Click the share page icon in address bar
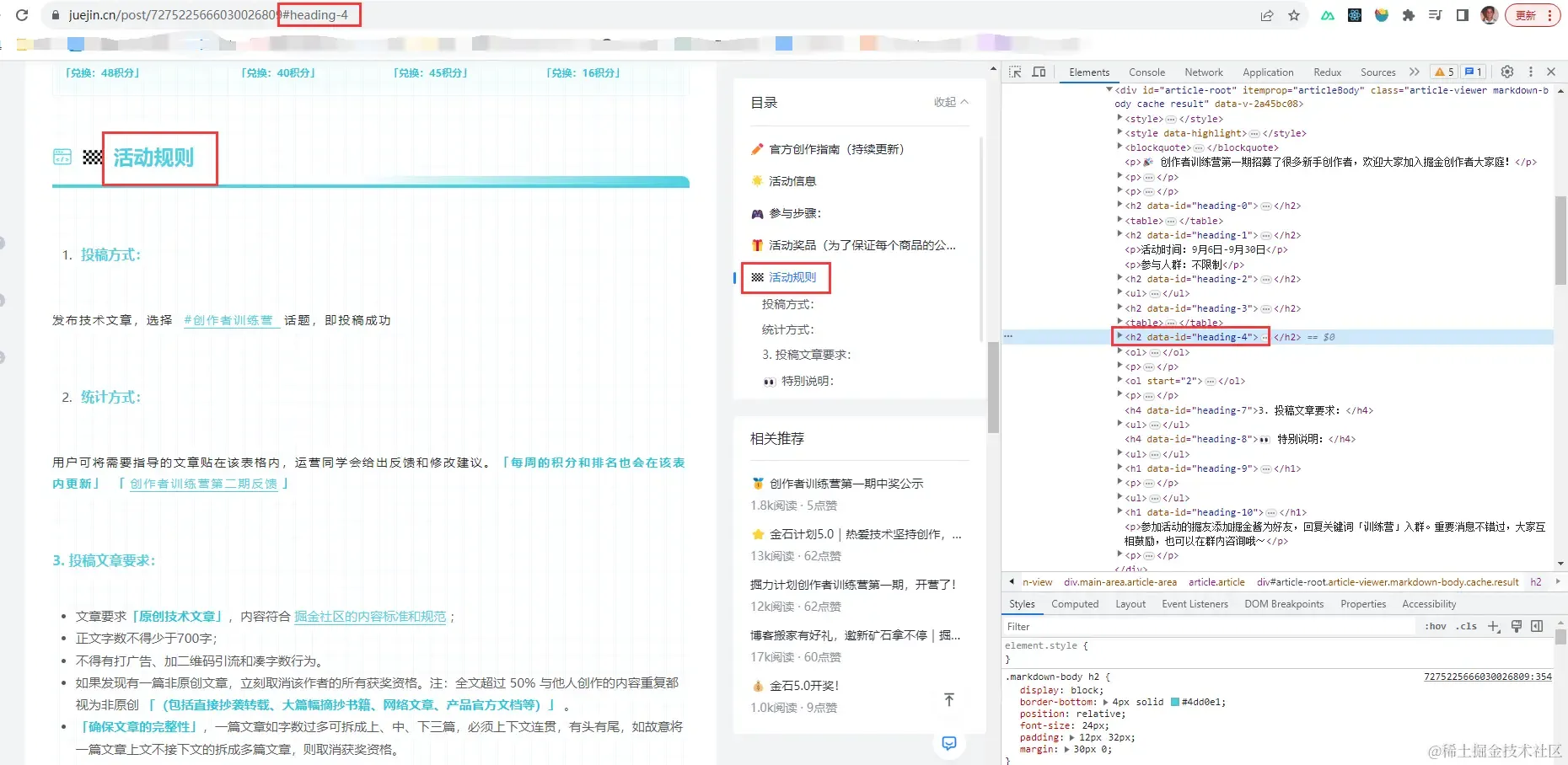The height and width of the screenshot is (765, 1568). tap(1267, 15)
